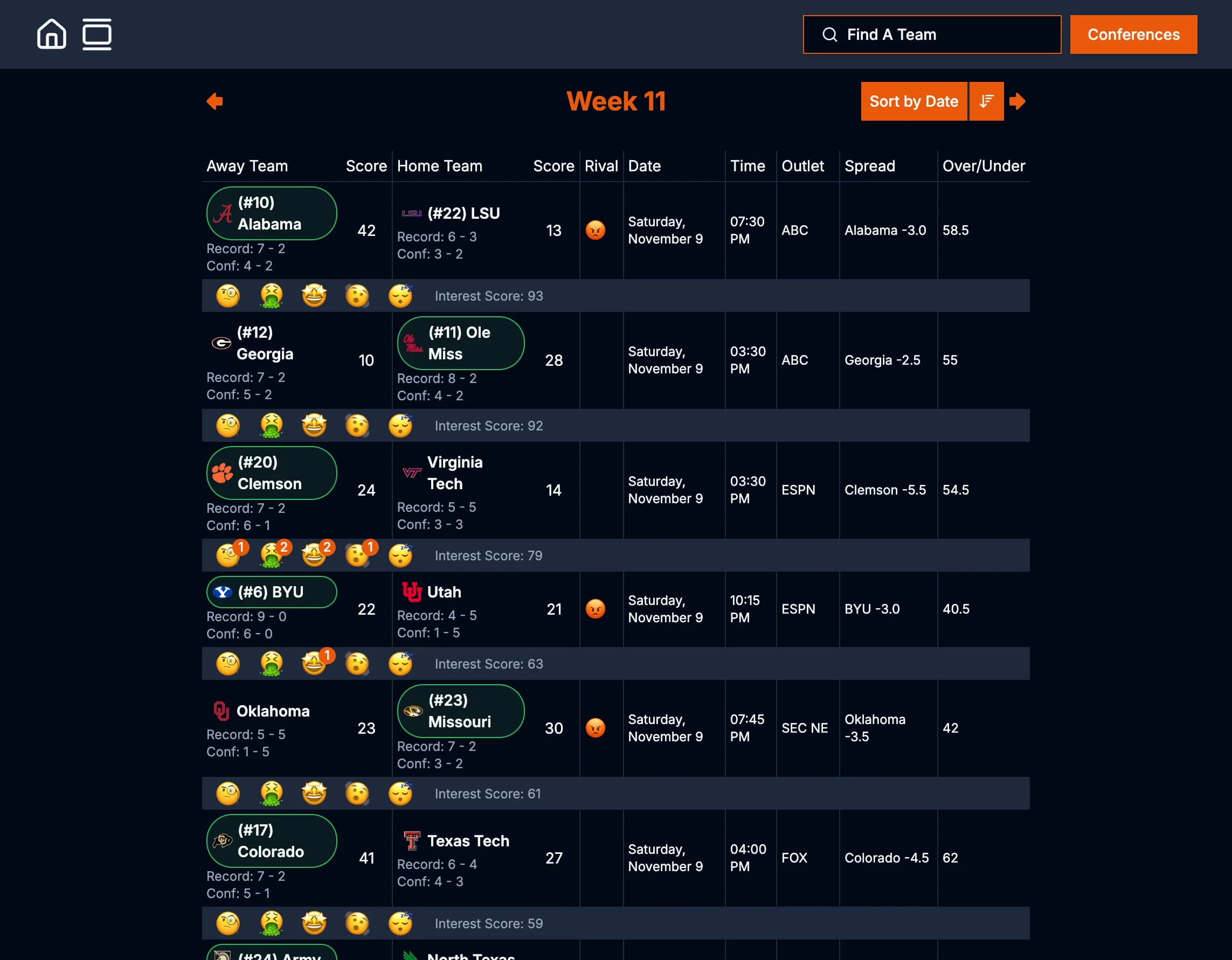The width and height of the screenshot is (1232, 960).
Task: Click the Sort by Date button
Action: (x=913, y=101)
